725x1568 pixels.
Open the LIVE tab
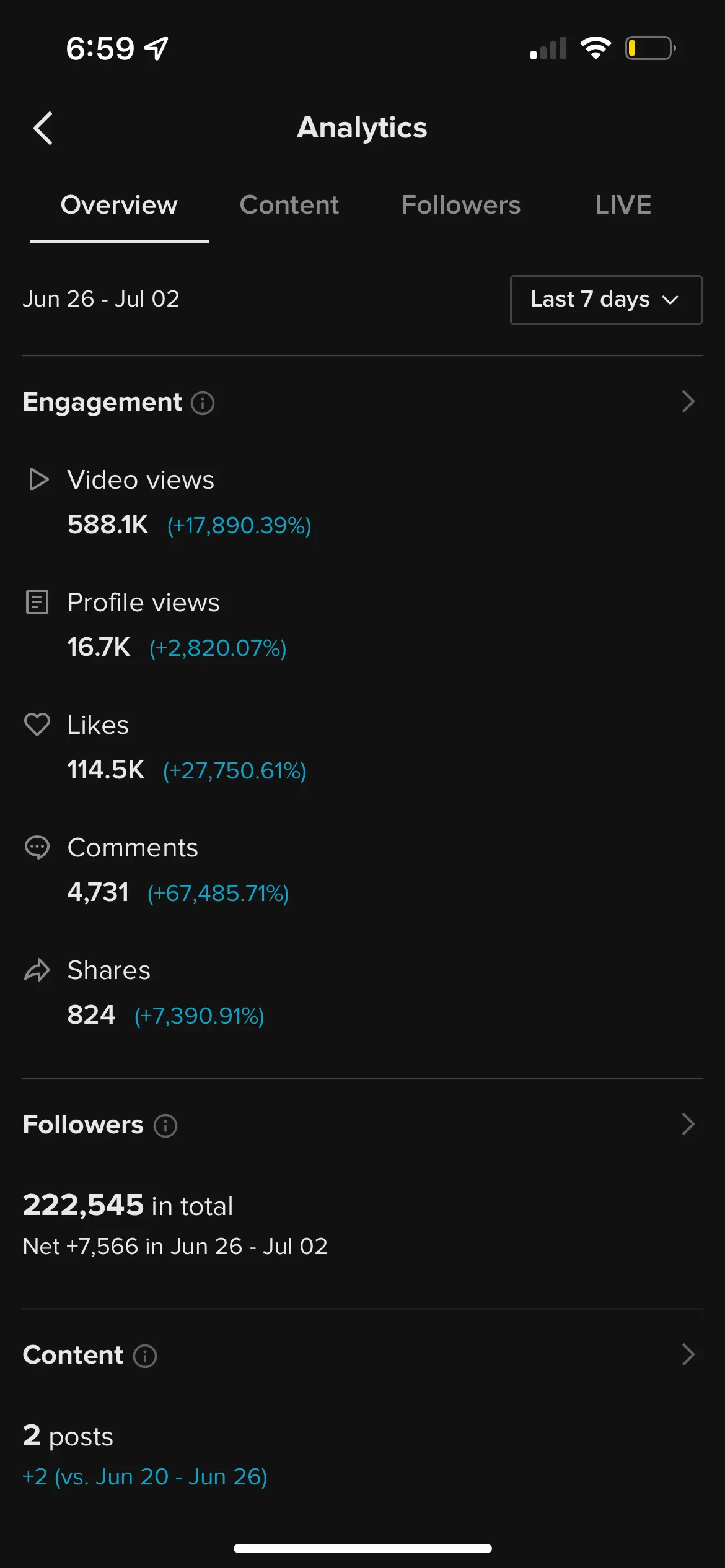click(x=623, y=205)
